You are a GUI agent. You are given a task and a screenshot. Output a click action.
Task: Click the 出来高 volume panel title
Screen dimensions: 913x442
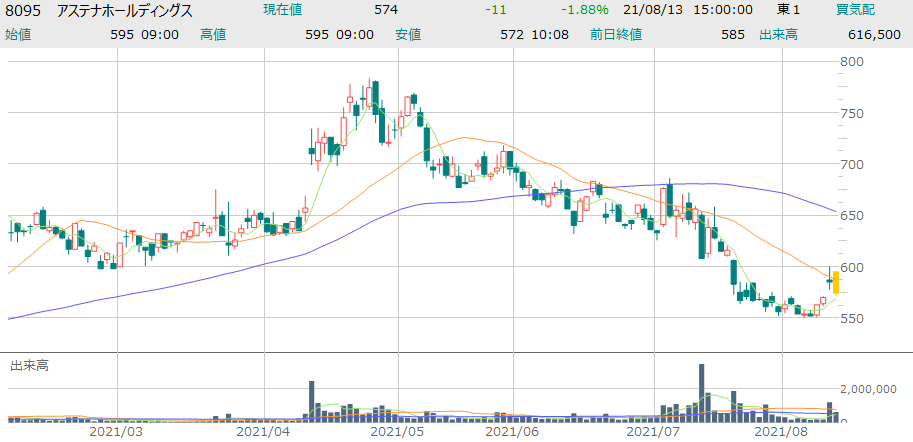point(28,366)
